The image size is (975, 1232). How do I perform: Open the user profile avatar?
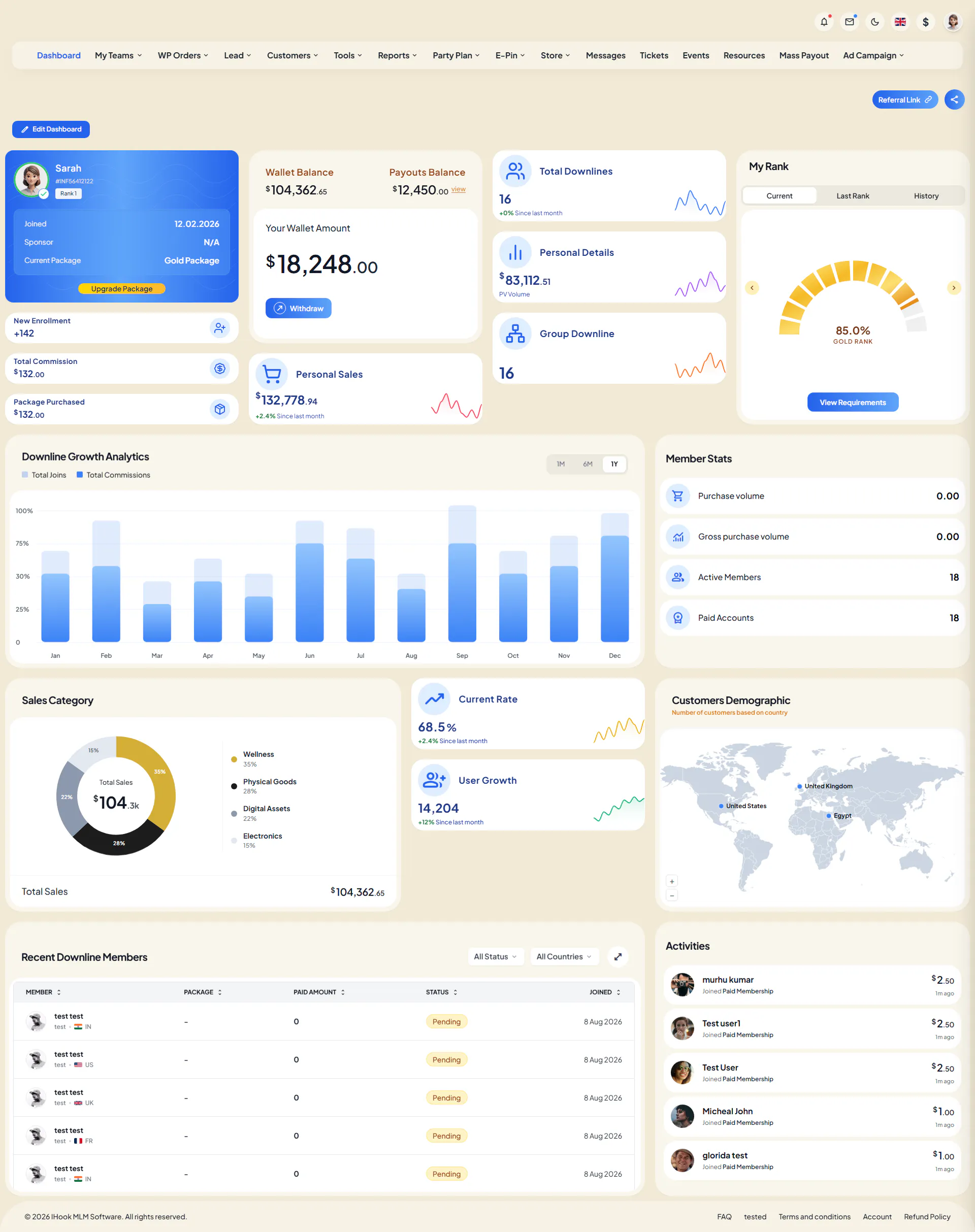click(953, 22)
